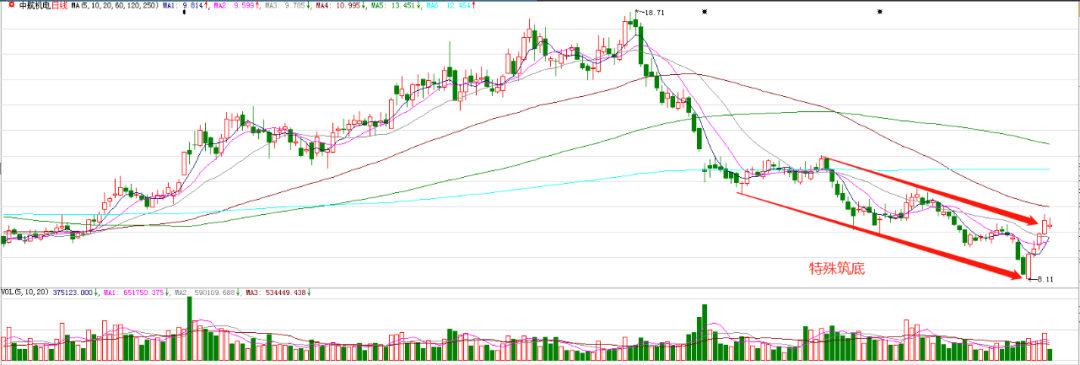Click the second black info marker above chart
This screenshot has width=1080, height=365.
coord(879,12)
